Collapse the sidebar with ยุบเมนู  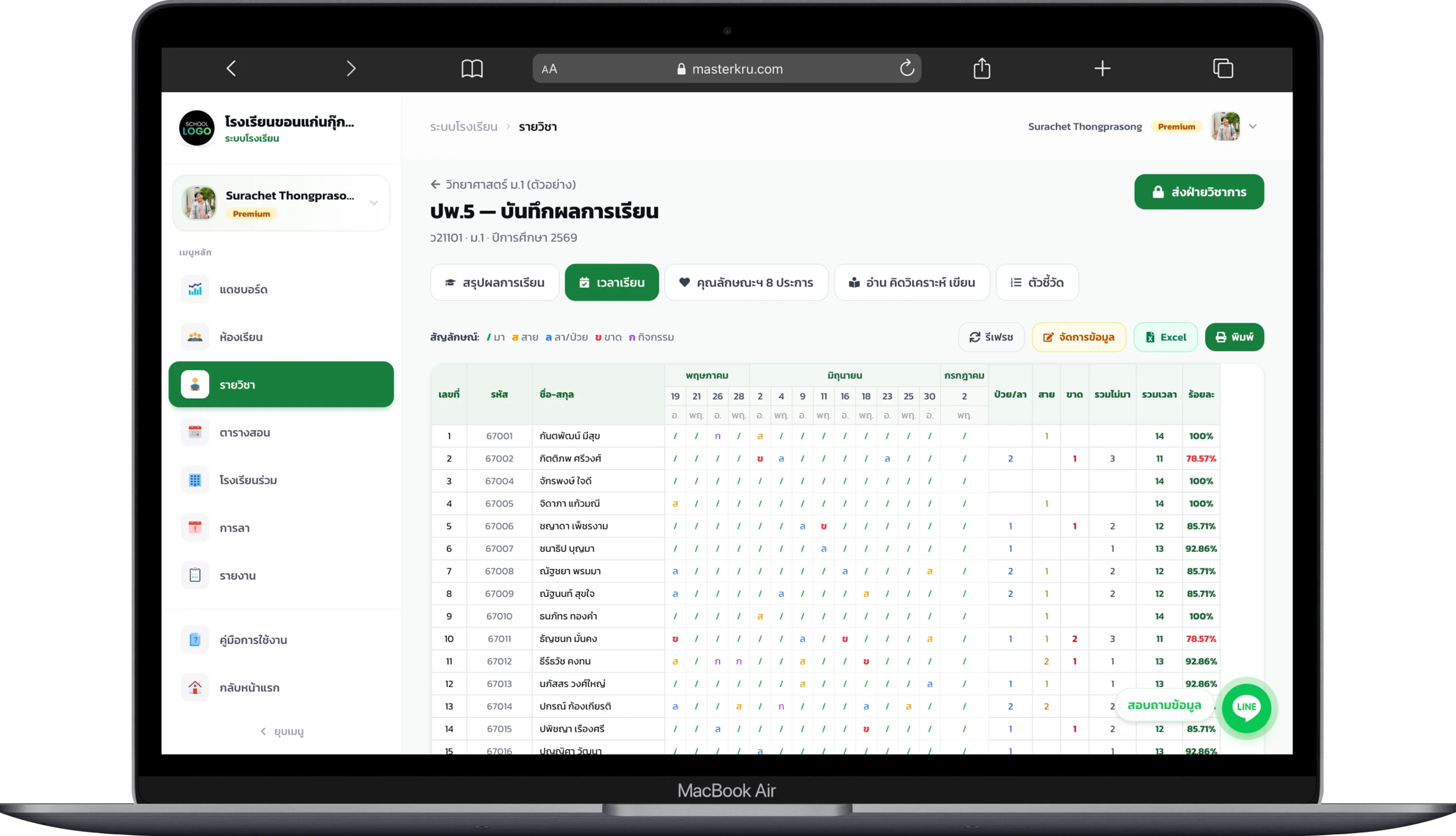click(x=281, y=731)
